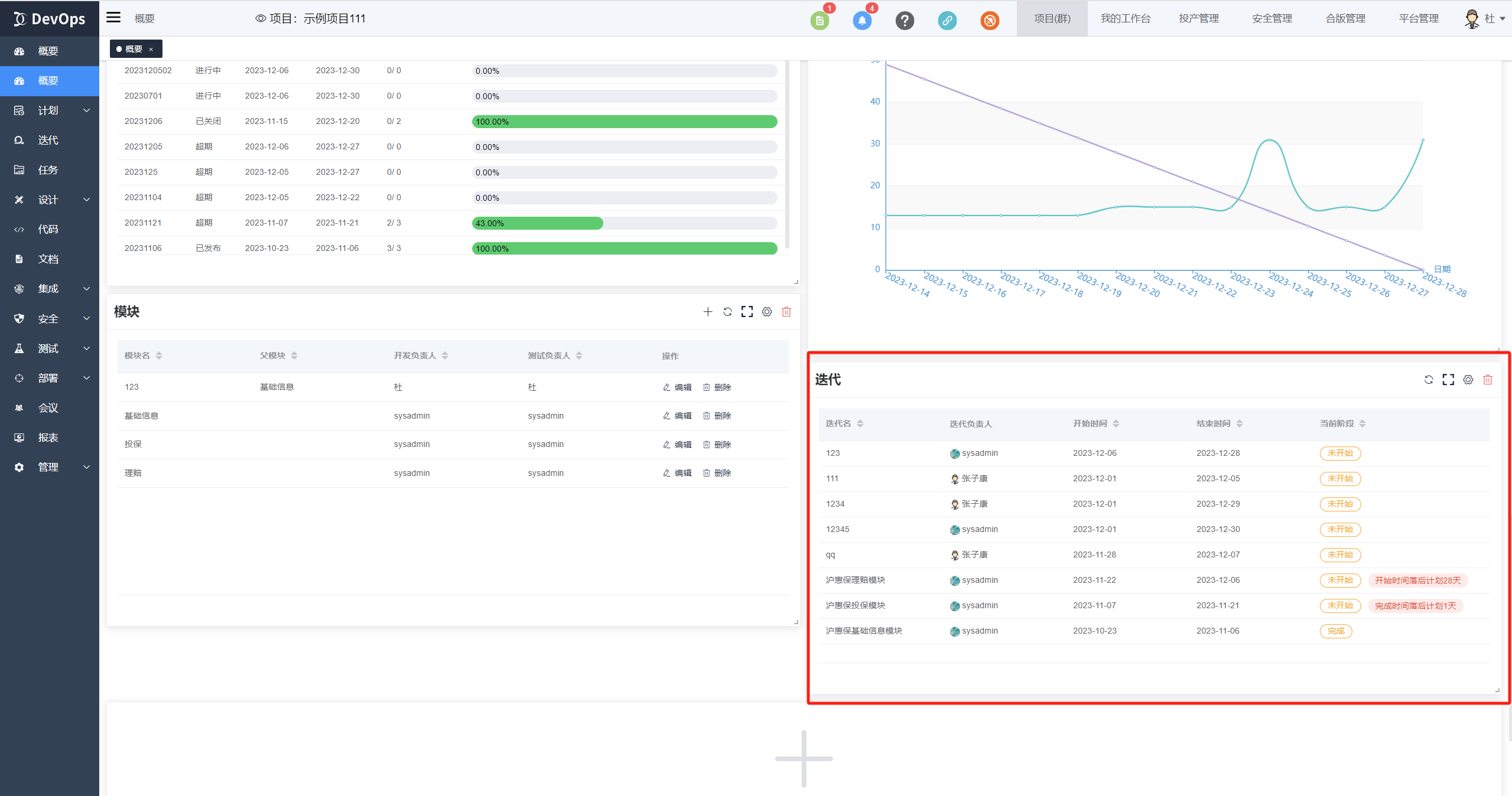Screen dimensions: 1512x796
Task: Expand the 集成 sidebar menu
Action: (x=49, y=289)
